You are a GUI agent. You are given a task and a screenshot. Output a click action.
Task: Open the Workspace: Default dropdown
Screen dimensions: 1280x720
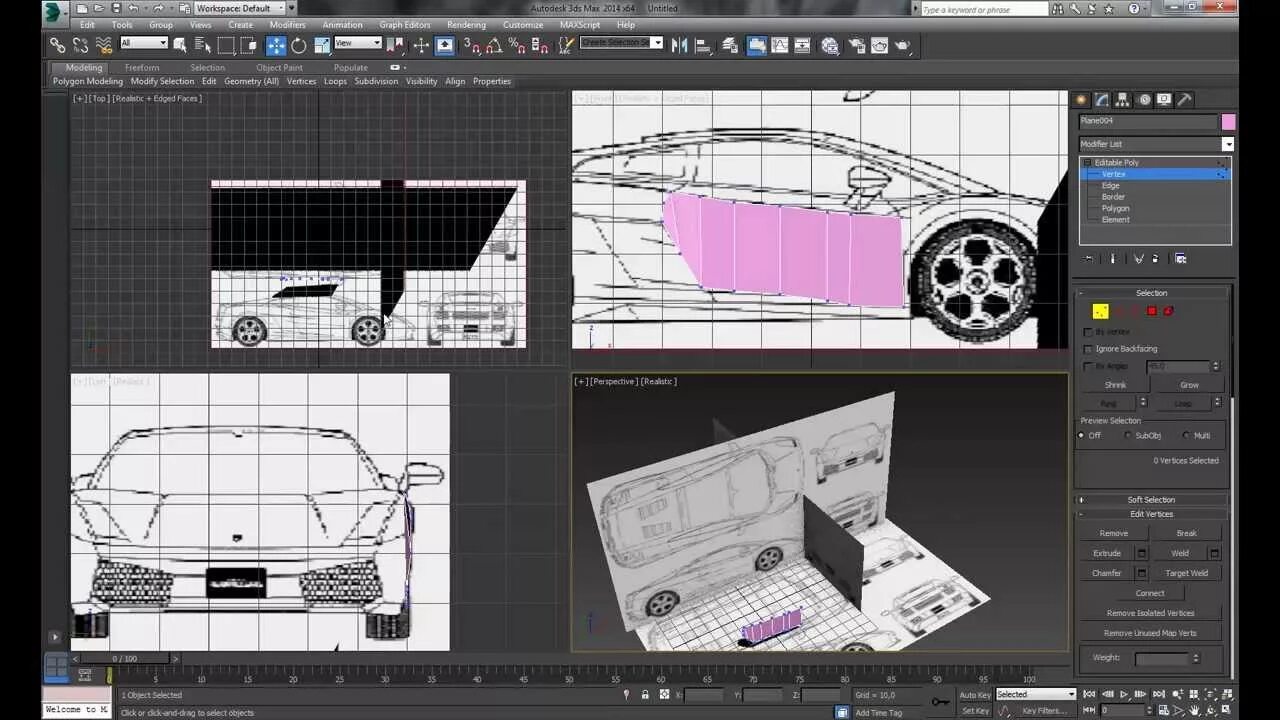click(x=240, y=8)
